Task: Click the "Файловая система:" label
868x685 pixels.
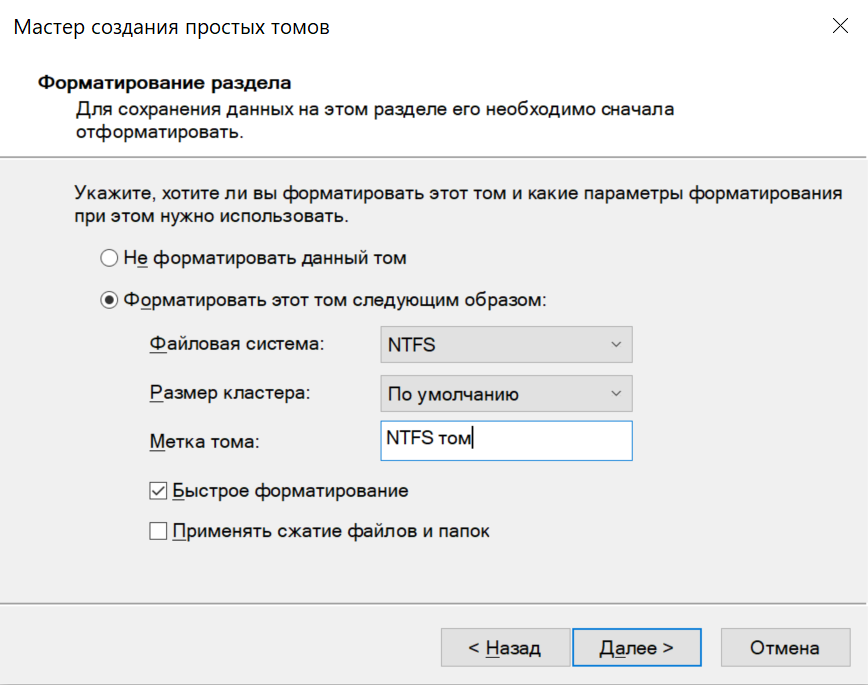Action: click(237, 345)
